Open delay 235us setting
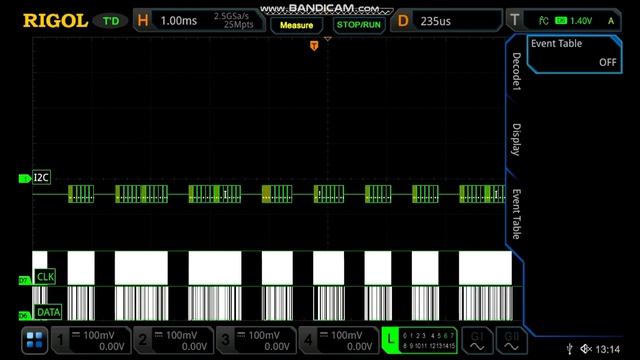 (x=436, y=21)
